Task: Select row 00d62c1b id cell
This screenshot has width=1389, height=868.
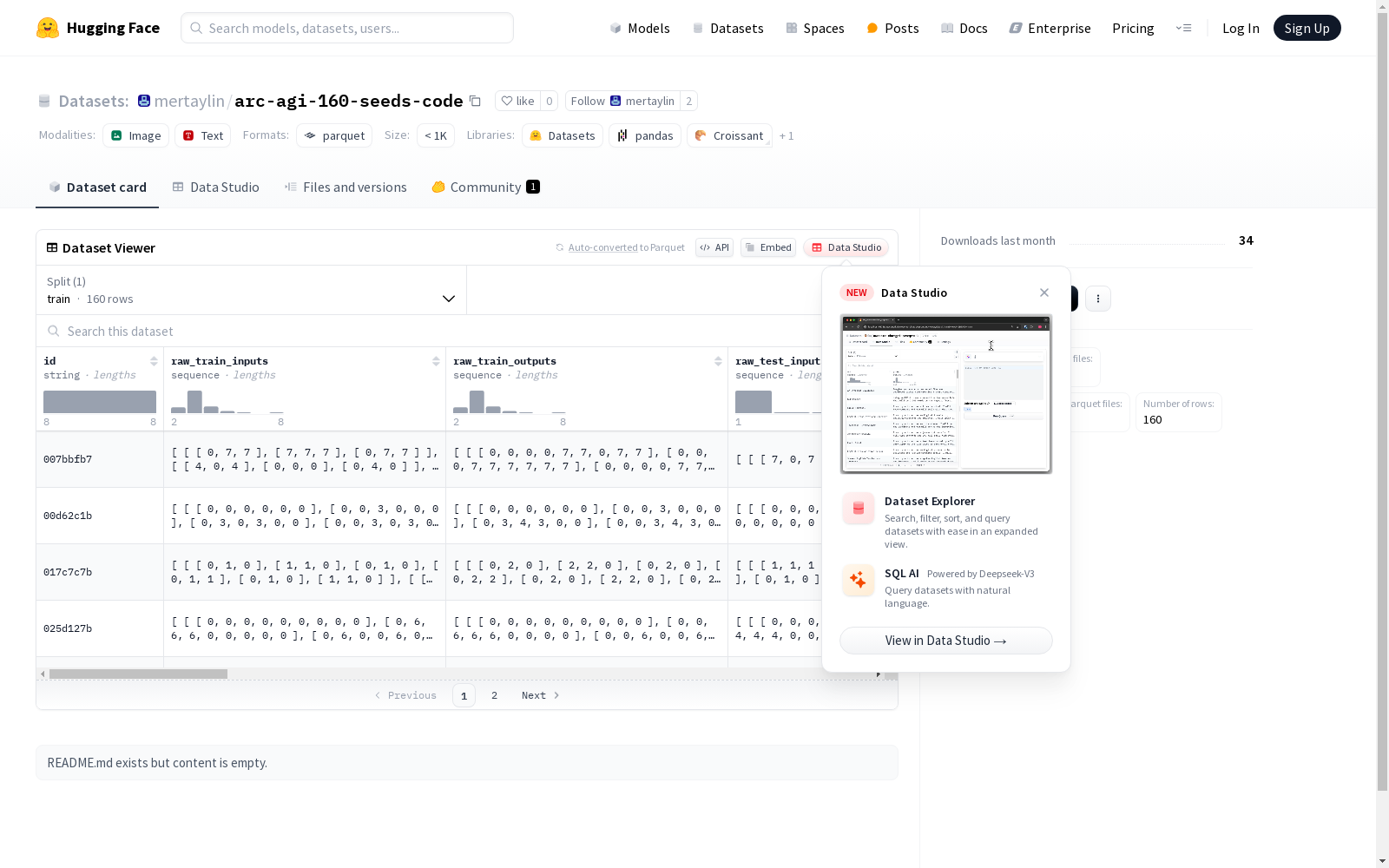Action: point(100,516)
